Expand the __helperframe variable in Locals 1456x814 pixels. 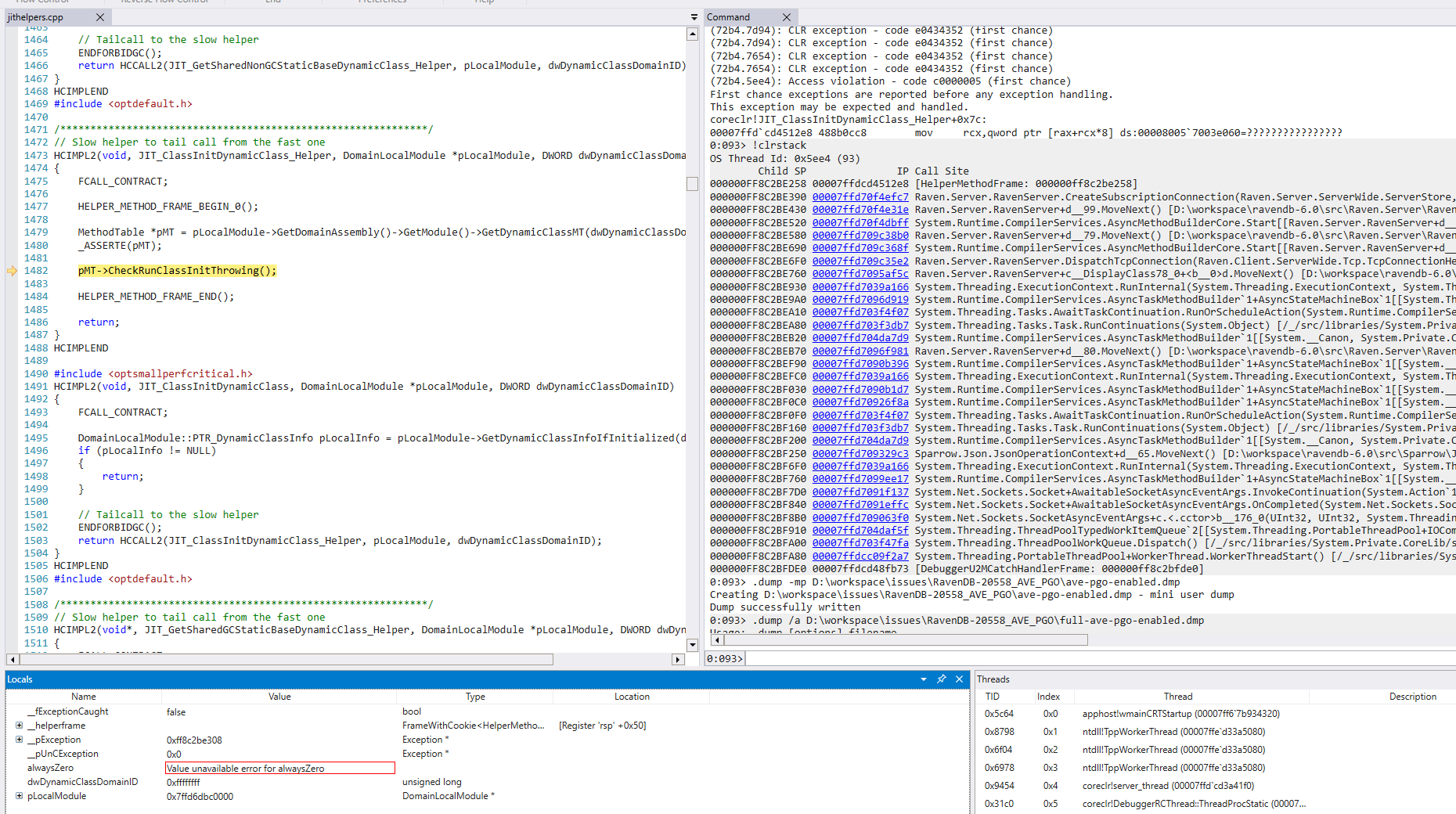pos(17,725)
